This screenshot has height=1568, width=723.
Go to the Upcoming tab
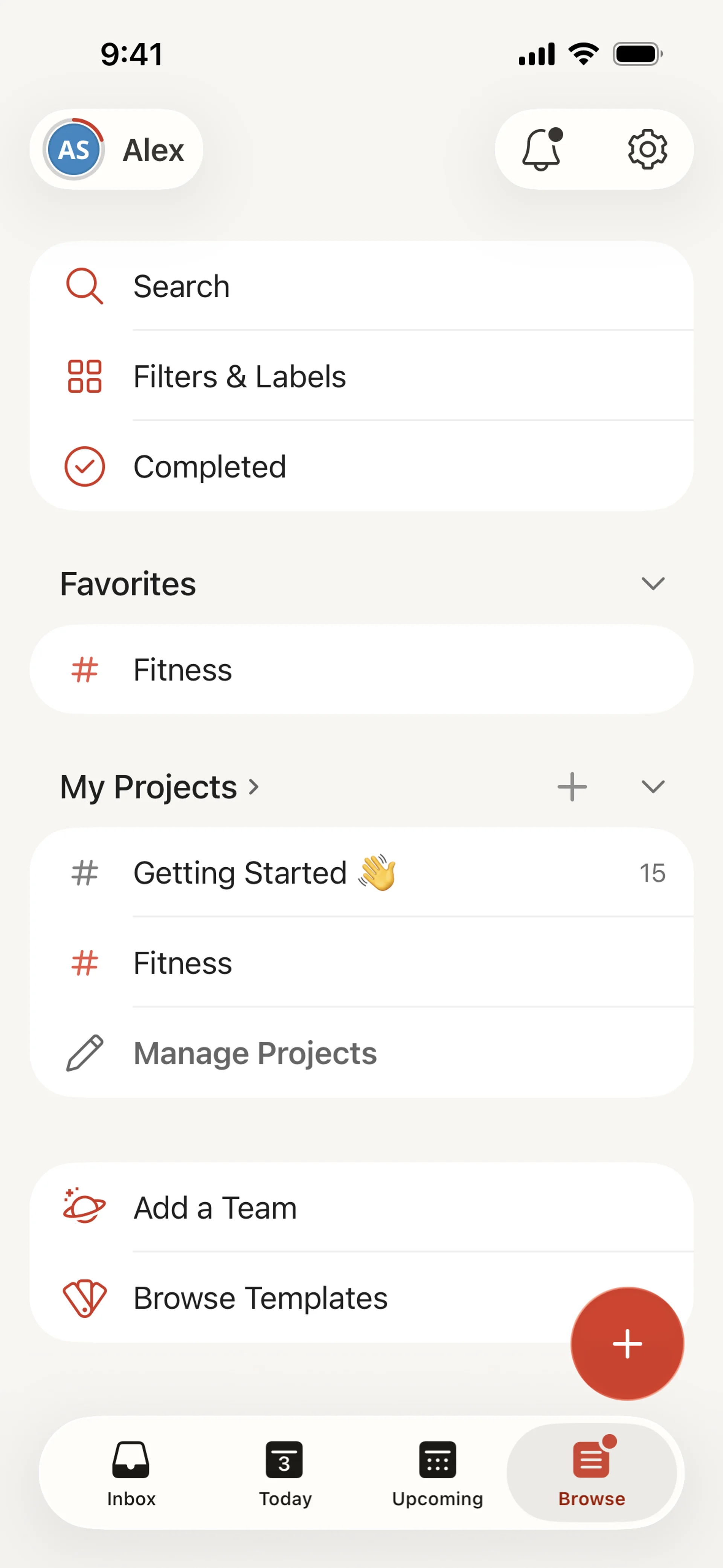[x=437, y=1472]
